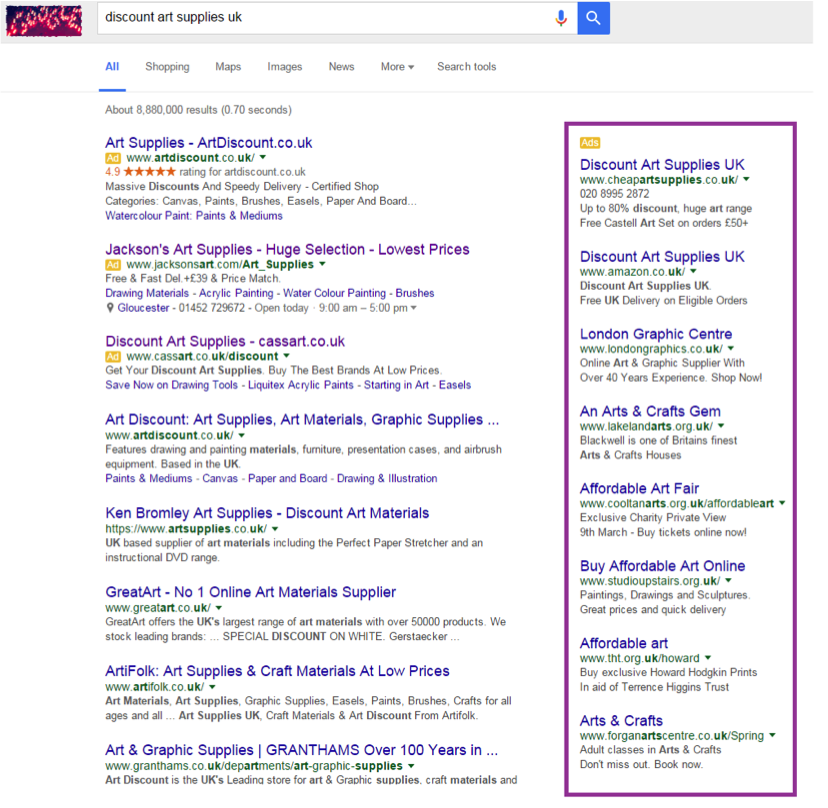This screenshot has height=808, width=828.
Task: Click the five-star rating for artdiscount.co.uk
Action: point(152,174)
